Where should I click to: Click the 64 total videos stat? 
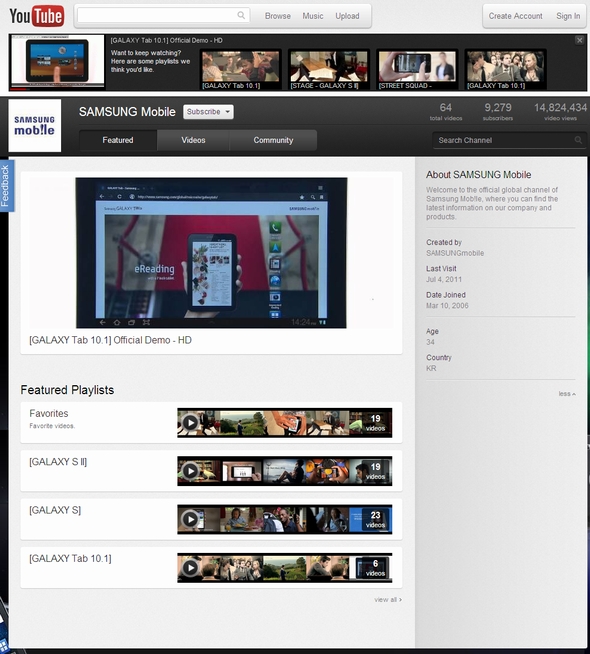pos(446,112)
